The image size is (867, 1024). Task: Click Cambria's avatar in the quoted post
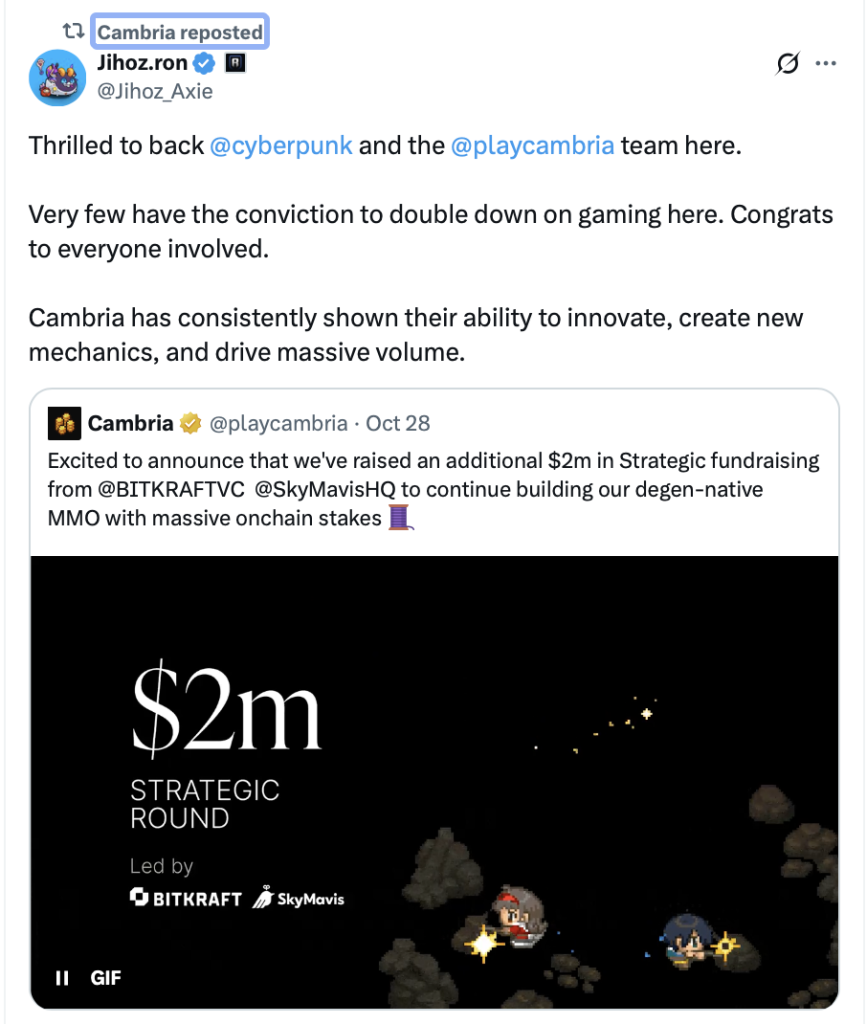point(64,423)
